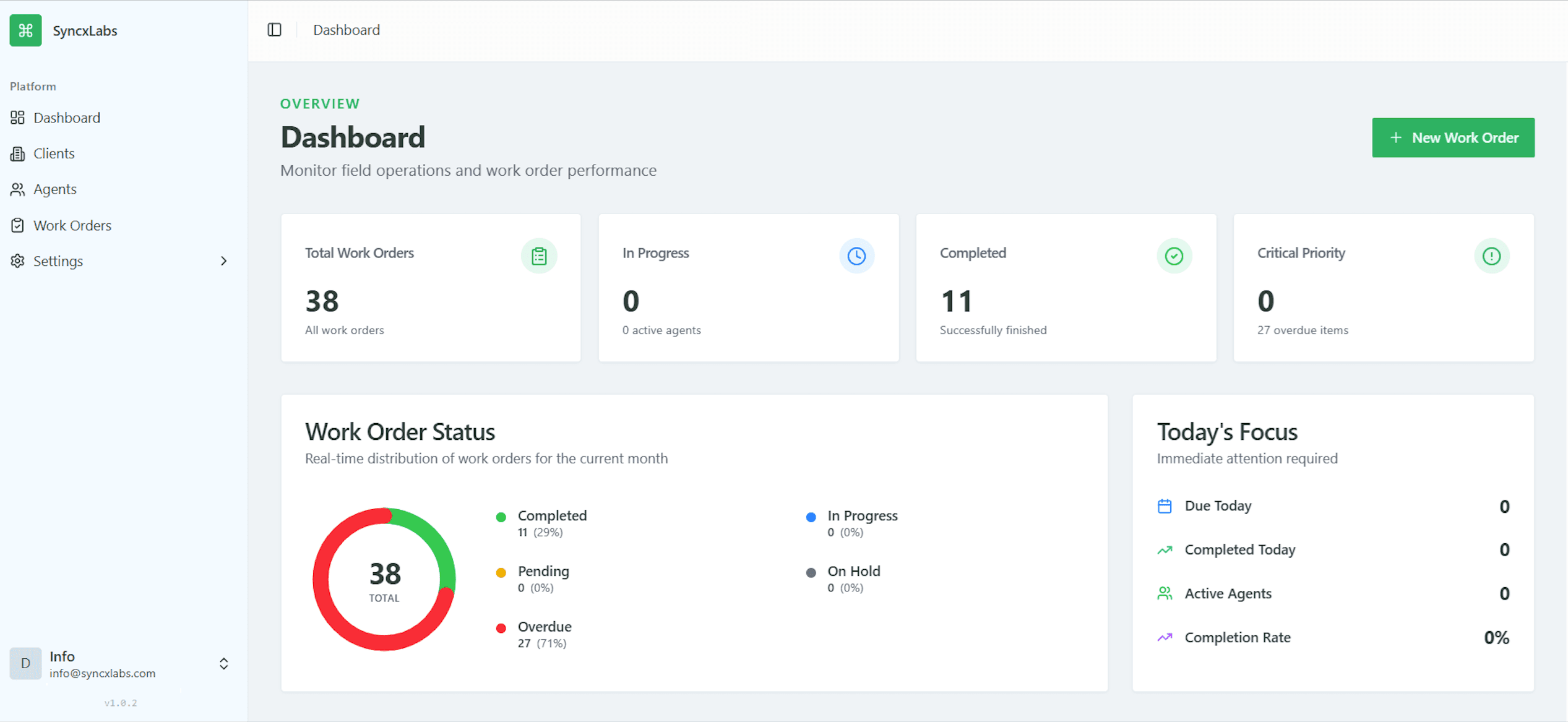This screenshot has height=722, width=1568.
Task: Click the Settings gear icon
Action: 18,260
